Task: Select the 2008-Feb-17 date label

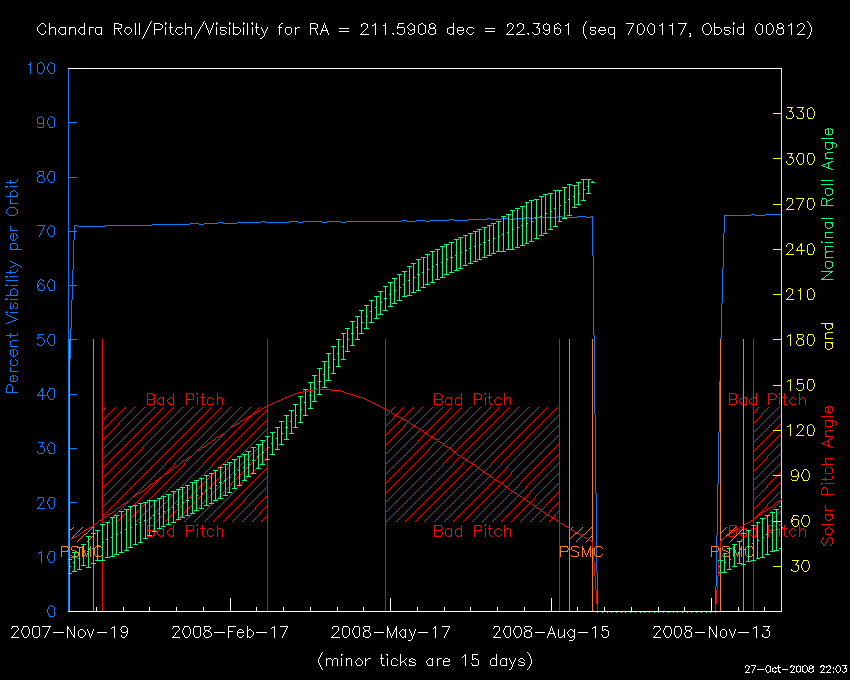Action: coord(229,632)
